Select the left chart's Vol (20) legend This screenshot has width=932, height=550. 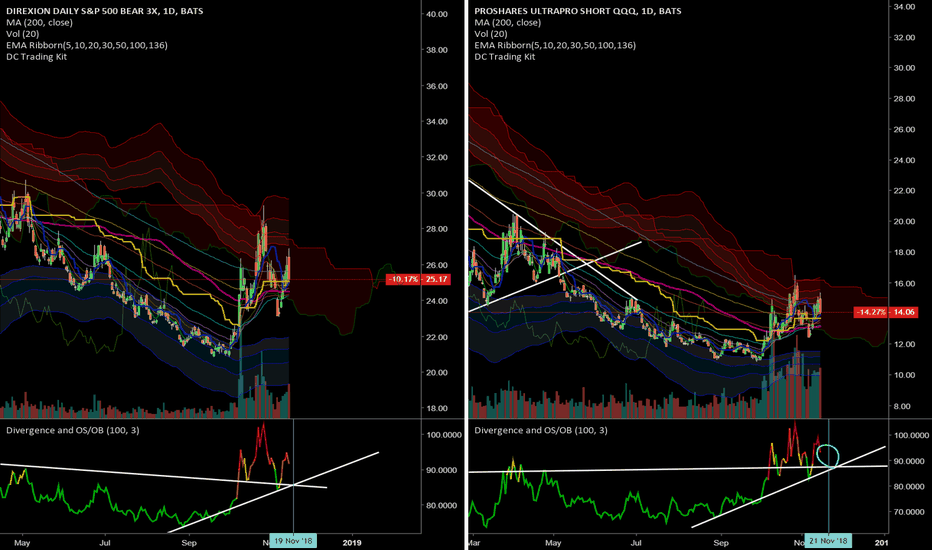click(23, 34)
